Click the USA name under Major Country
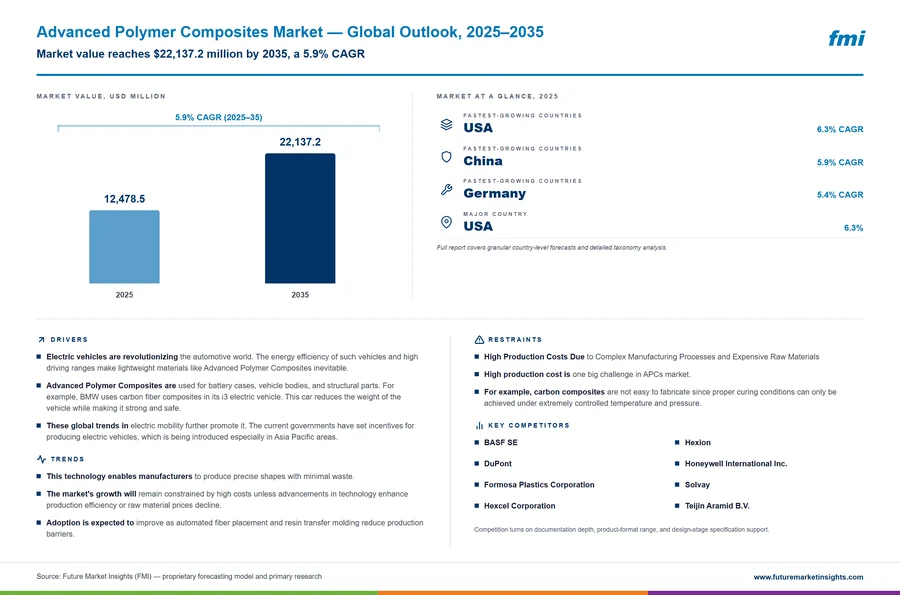This screenshot has width=900, height=595. 478,226
